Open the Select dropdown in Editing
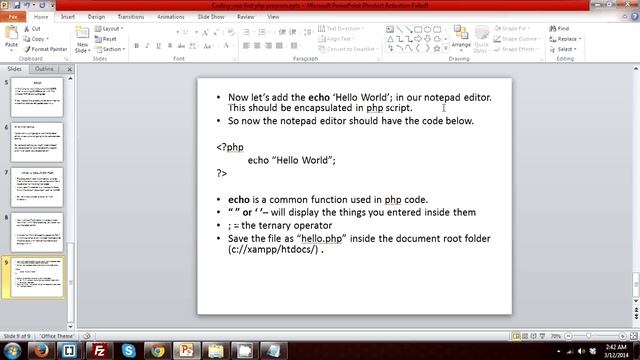The image size is (640, 360). 563,49
